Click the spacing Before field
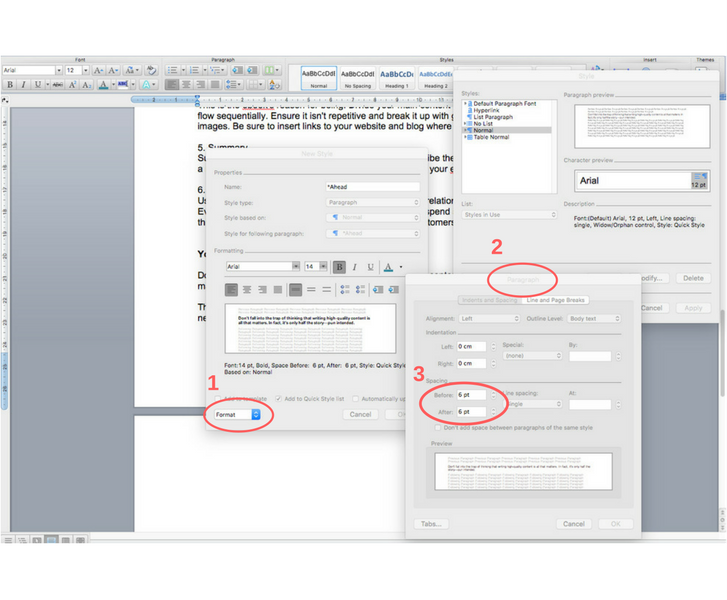Screen dimensions: 727x600 click(x=472, y=395)
